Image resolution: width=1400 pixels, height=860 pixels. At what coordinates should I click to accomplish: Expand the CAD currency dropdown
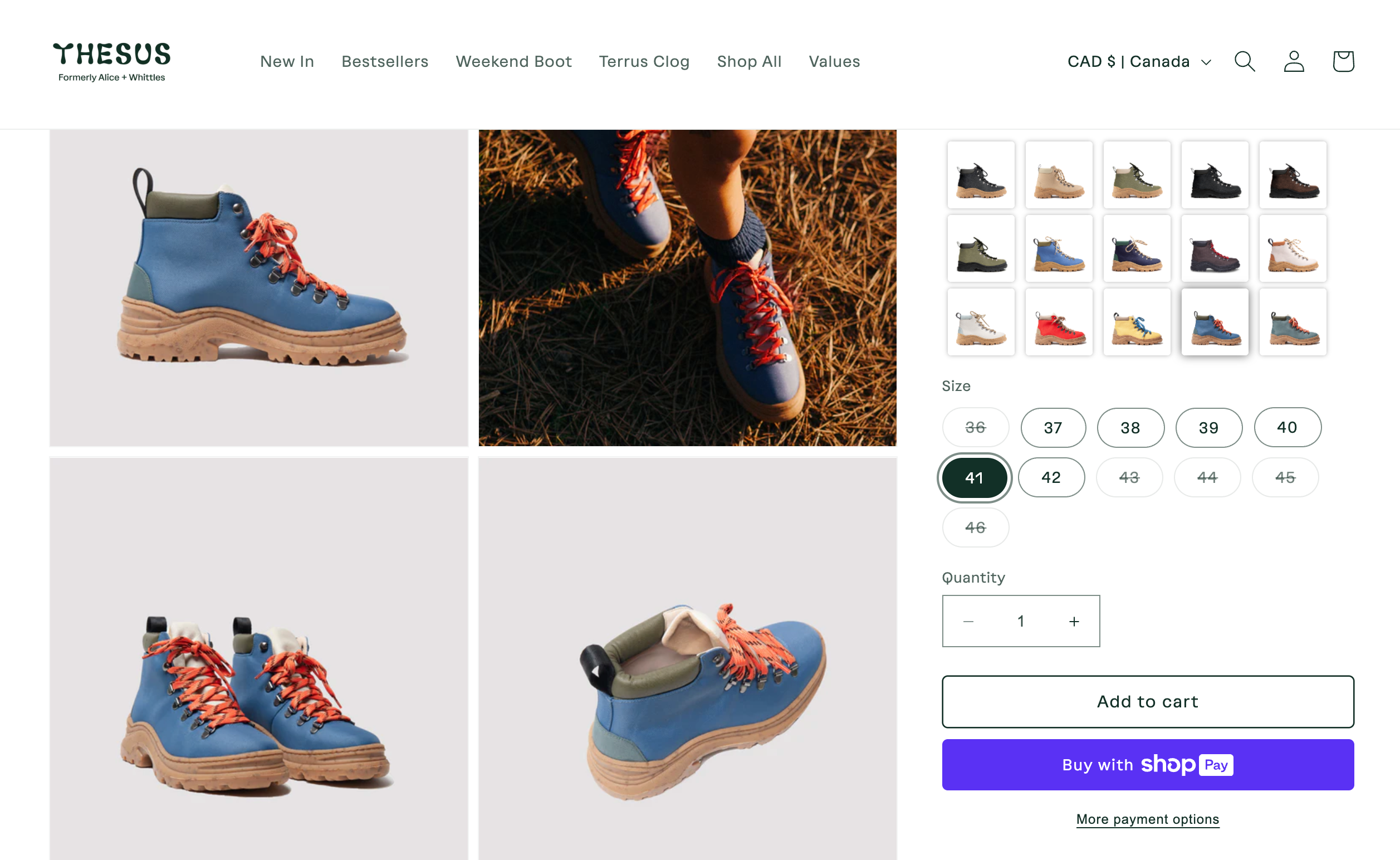click(1140, 61)
